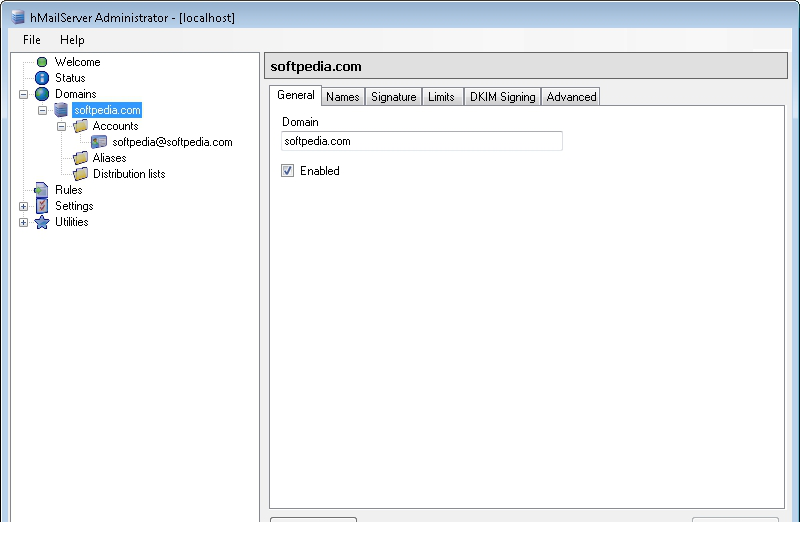Select softpedia@softpedia.com account label

tap(172, 142)
